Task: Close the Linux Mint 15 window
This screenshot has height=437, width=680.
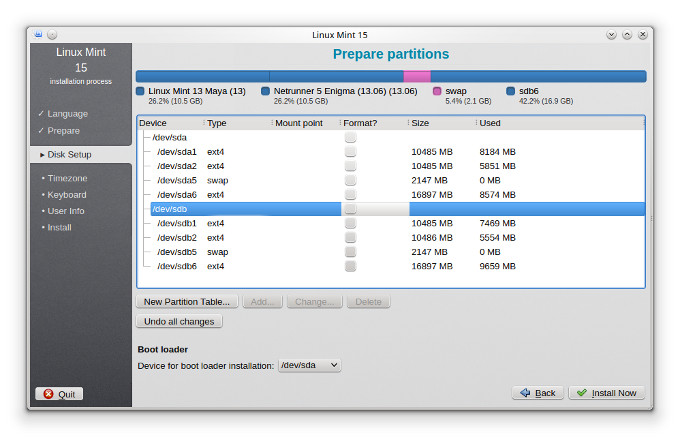Action: [x=643, y=35]
